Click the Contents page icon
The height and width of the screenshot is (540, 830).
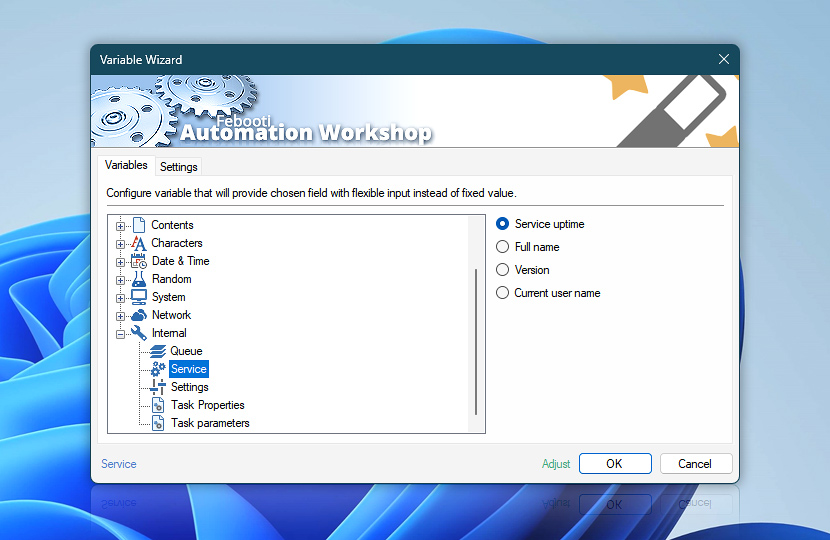[139, 225]
